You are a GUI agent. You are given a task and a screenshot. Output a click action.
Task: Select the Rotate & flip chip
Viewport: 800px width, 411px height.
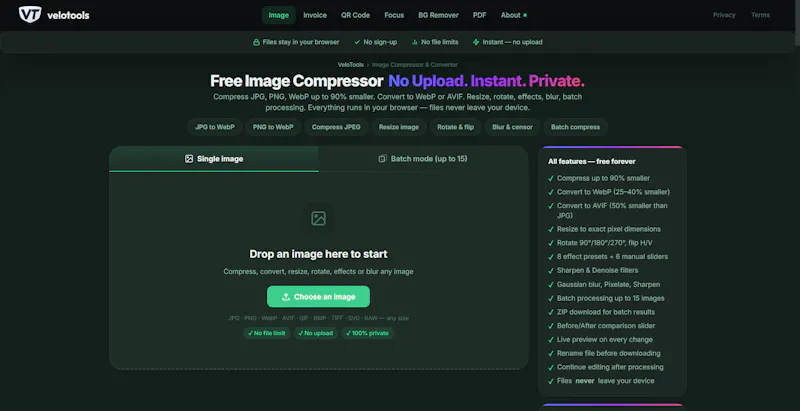click(456, 127)
